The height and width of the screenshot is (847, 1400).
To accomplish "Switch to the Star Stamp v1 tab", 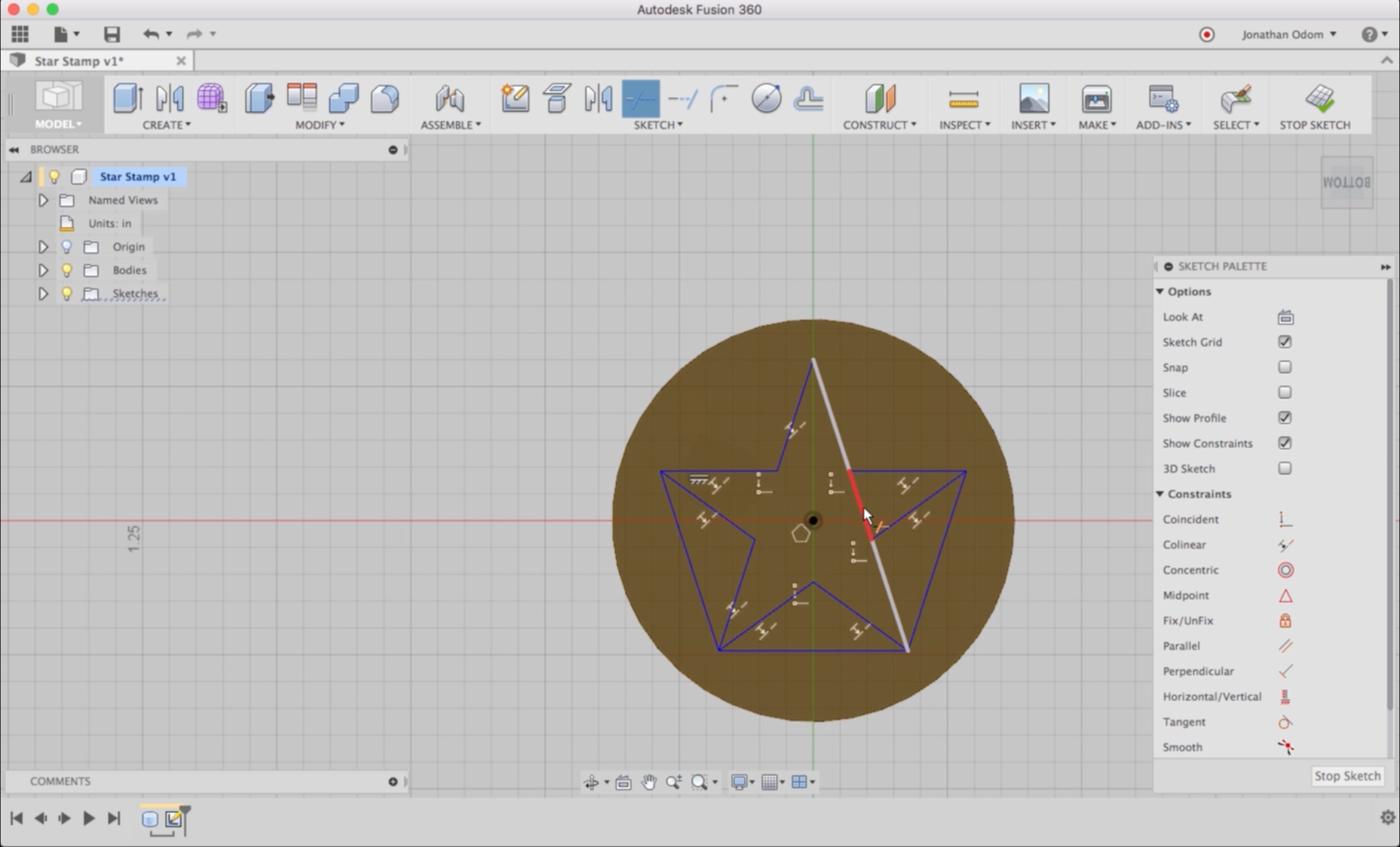I will click(79, 61).
